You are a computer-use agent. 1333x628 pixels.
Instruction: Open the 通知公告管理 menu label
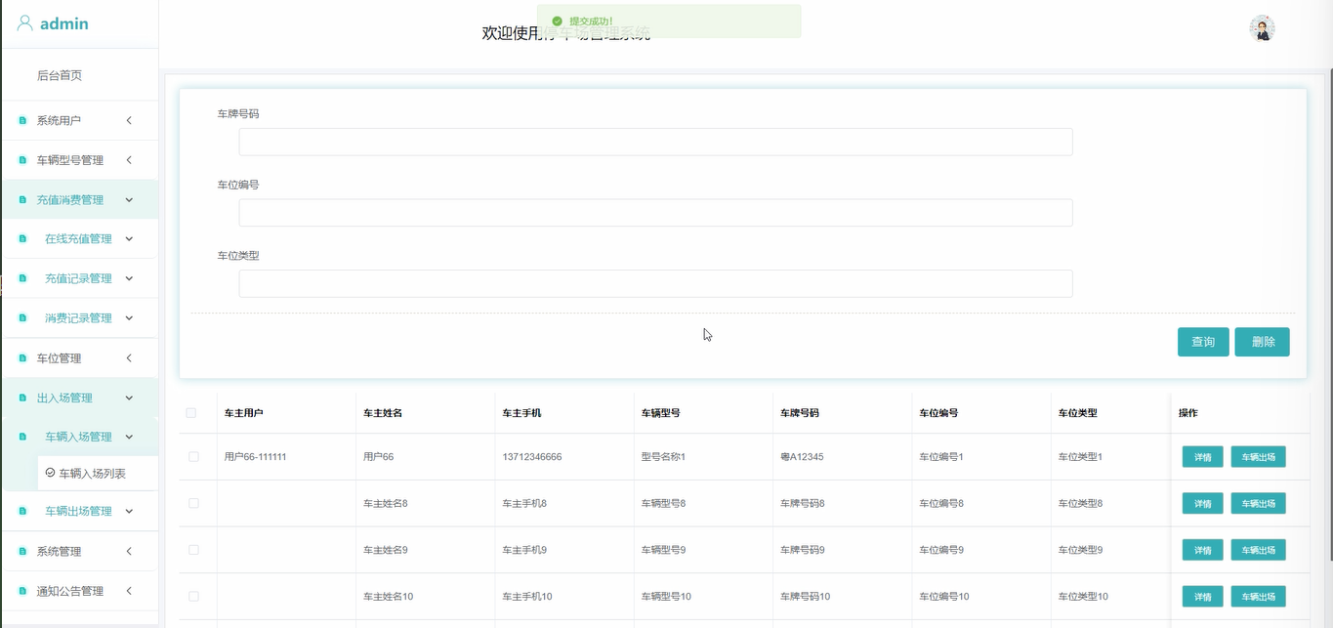70,591
